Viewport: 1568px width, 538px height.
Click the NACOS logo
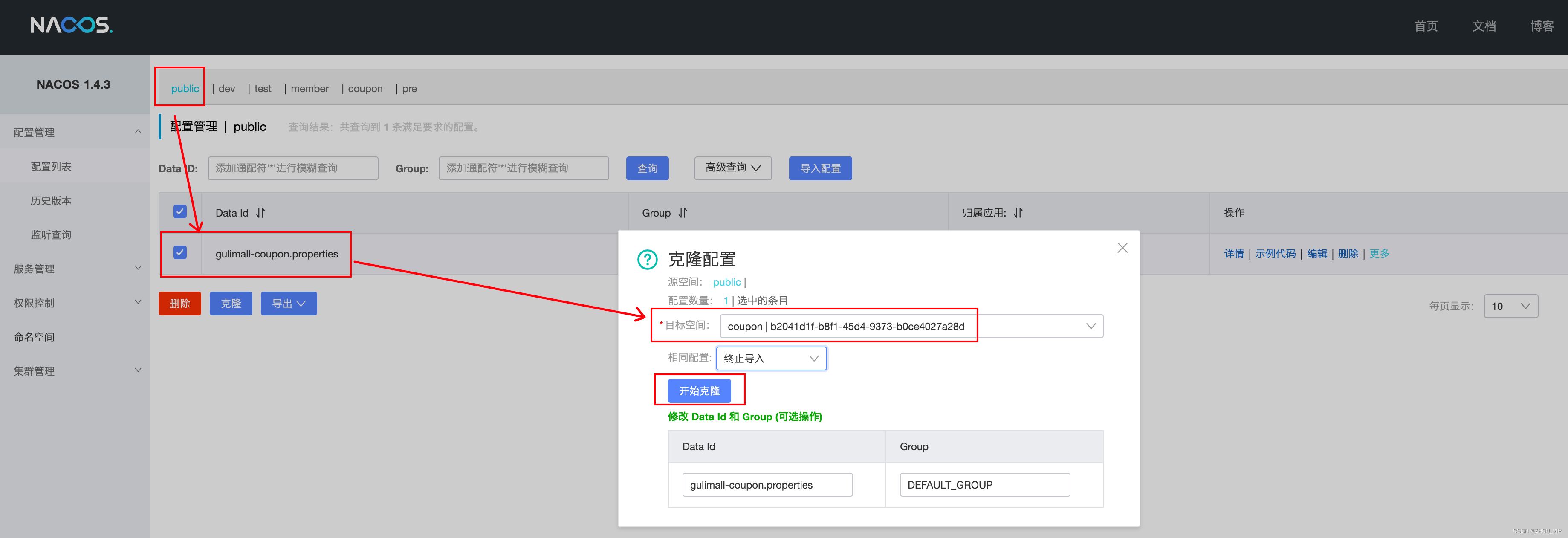71,25
